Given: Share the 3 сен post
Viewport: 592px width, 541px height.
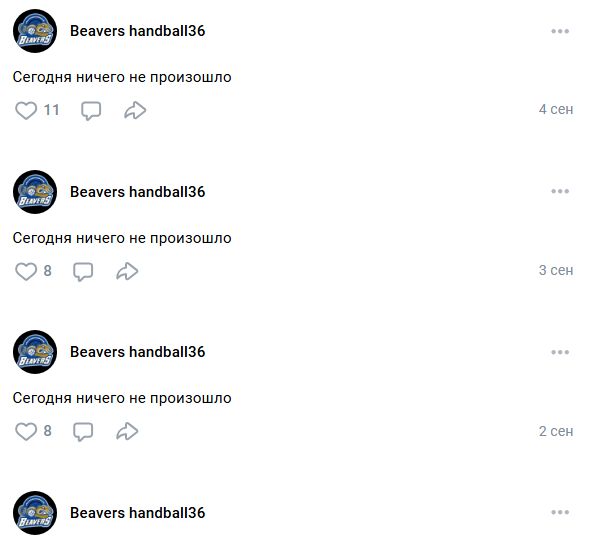Looking at the screenshot, I should 127,271.
